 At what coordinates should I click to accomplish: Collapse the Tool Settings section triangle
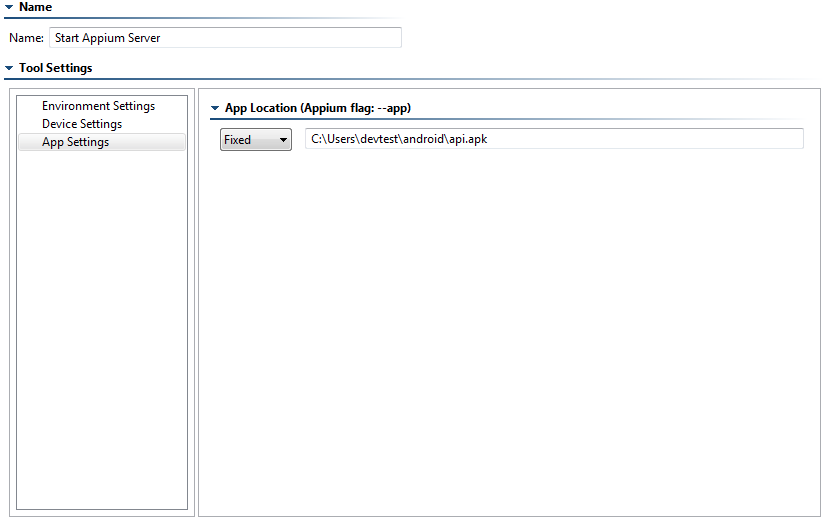[x=8, y=68]
